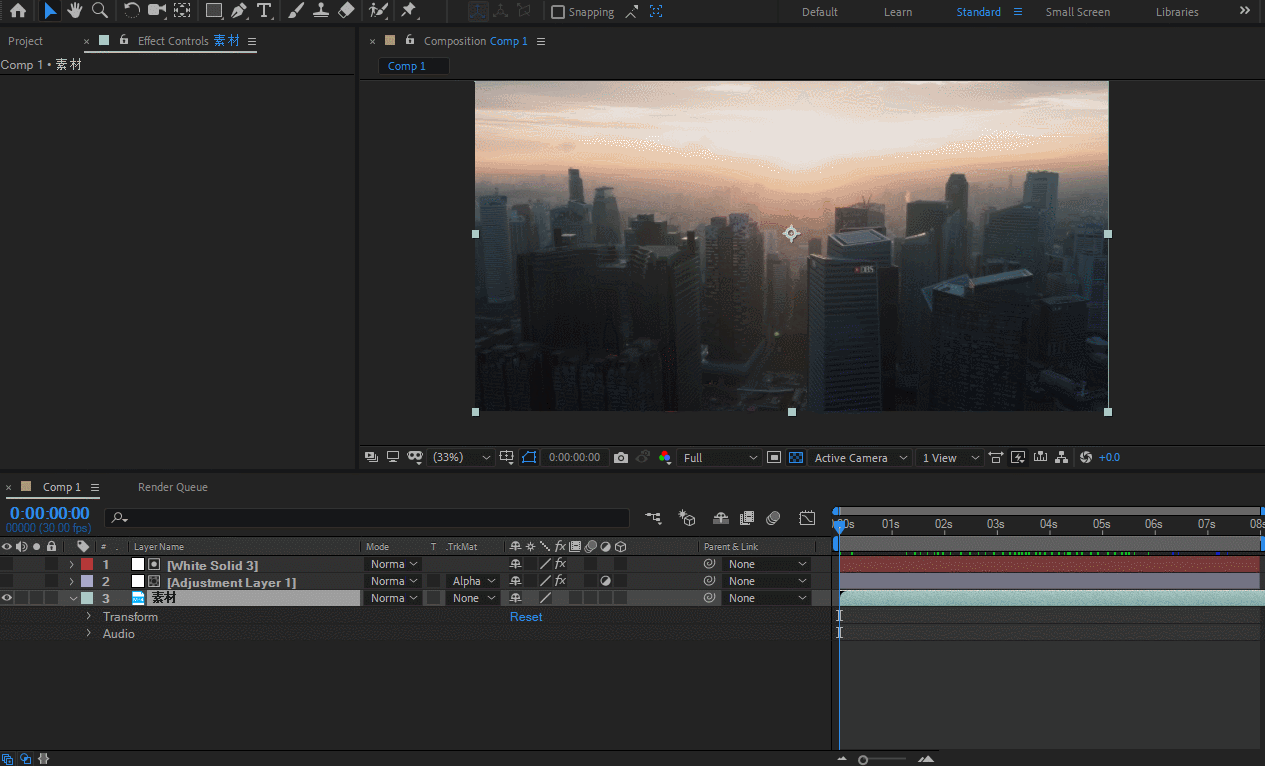Select the Rectangle shape tool
Screen dimensions: 1265x766
[x=213, y=11]
